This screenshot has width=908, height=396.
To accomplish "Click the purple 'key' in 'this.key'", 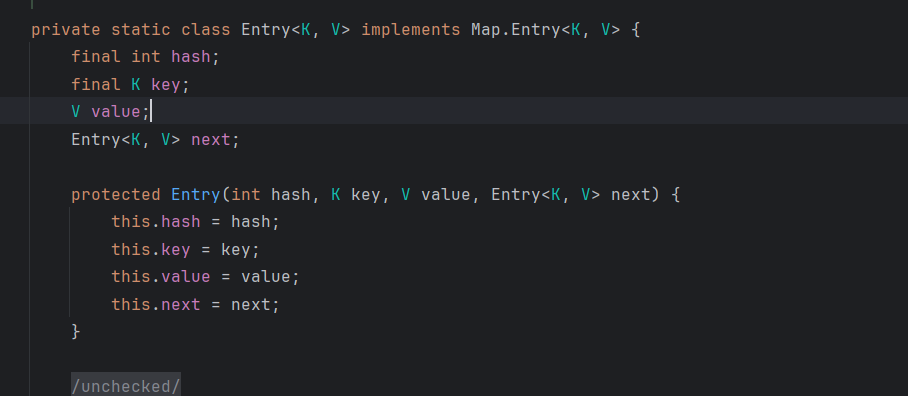I will click(175, 250).
